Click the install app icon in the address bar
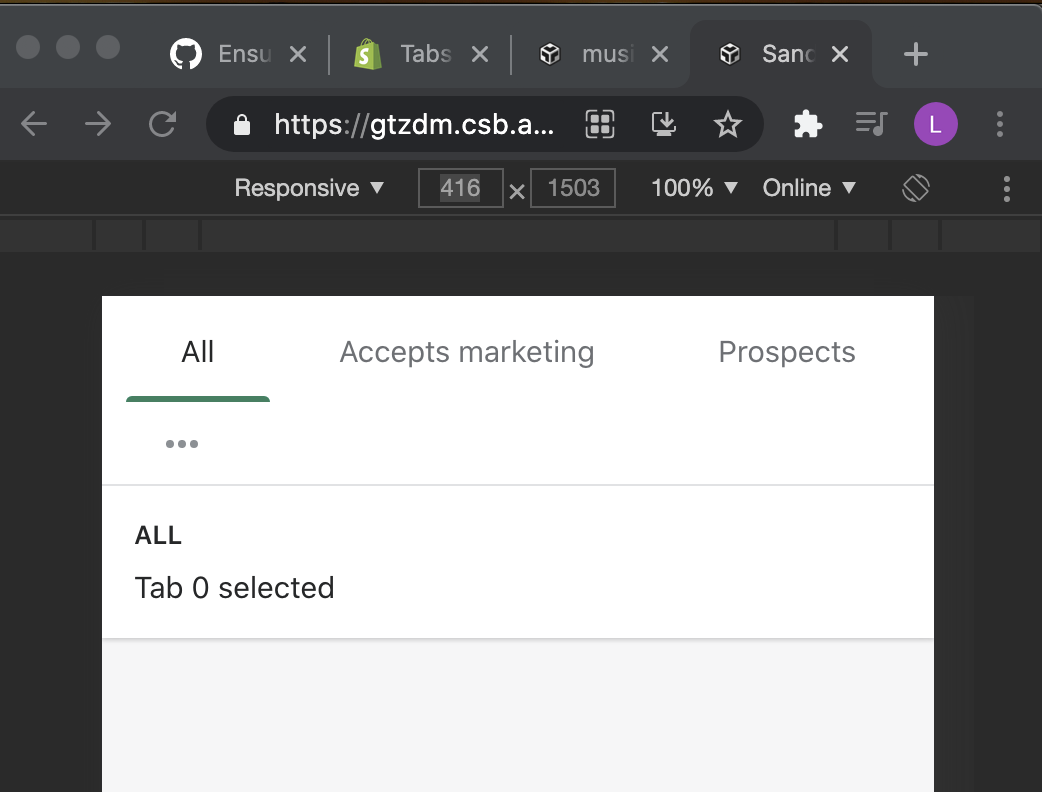This screenshot has height=792, width=1042. [664, 124]
